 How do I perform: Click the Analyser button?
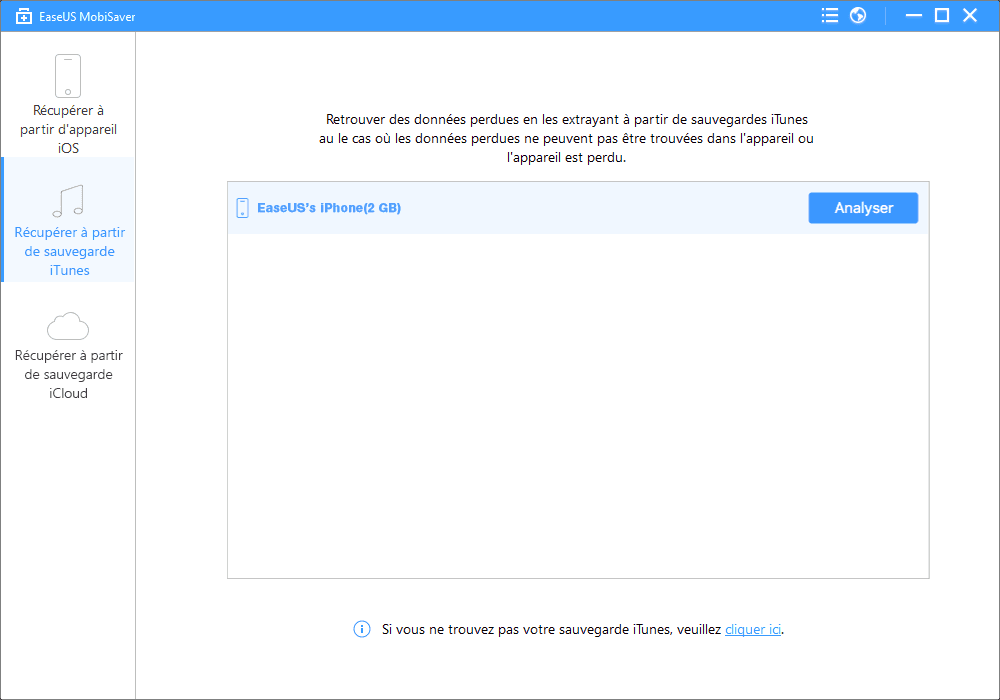[x=863, y=208]
